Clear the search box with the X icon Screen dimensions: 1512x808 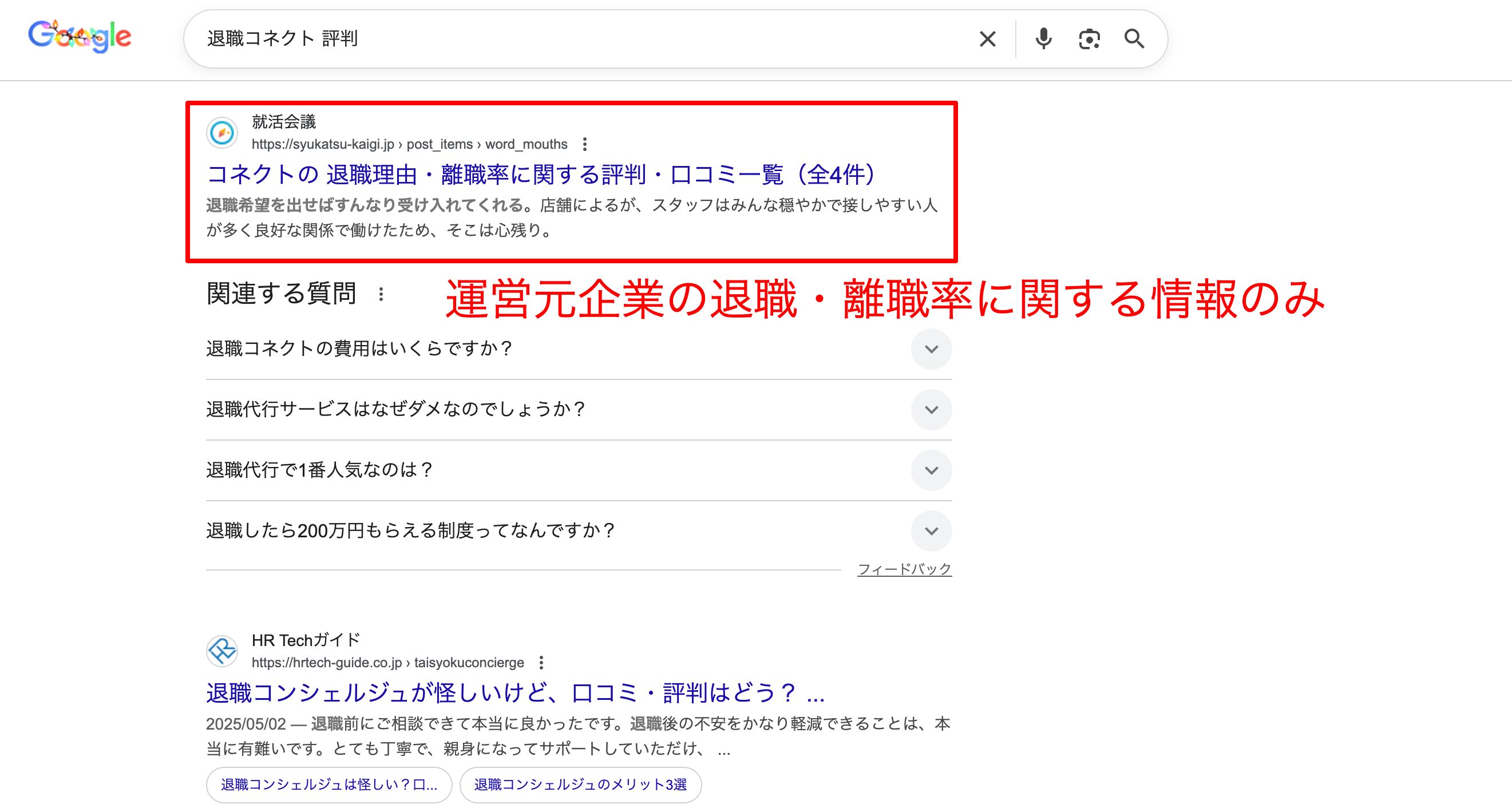[x=988, y=39]
